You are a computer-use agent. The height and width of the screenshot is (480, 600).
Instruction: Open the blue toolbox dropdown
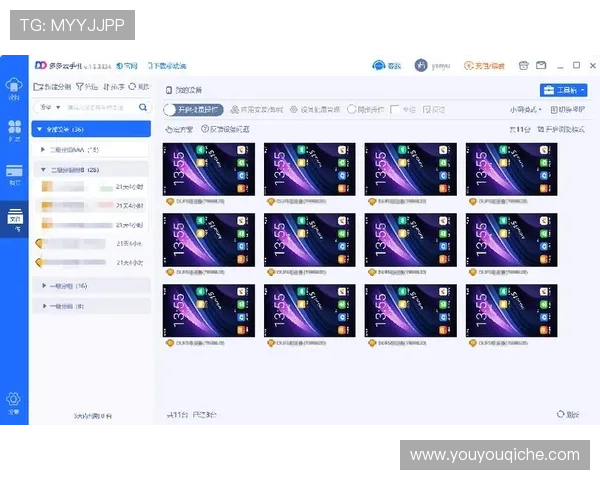(x=563, y=90)
